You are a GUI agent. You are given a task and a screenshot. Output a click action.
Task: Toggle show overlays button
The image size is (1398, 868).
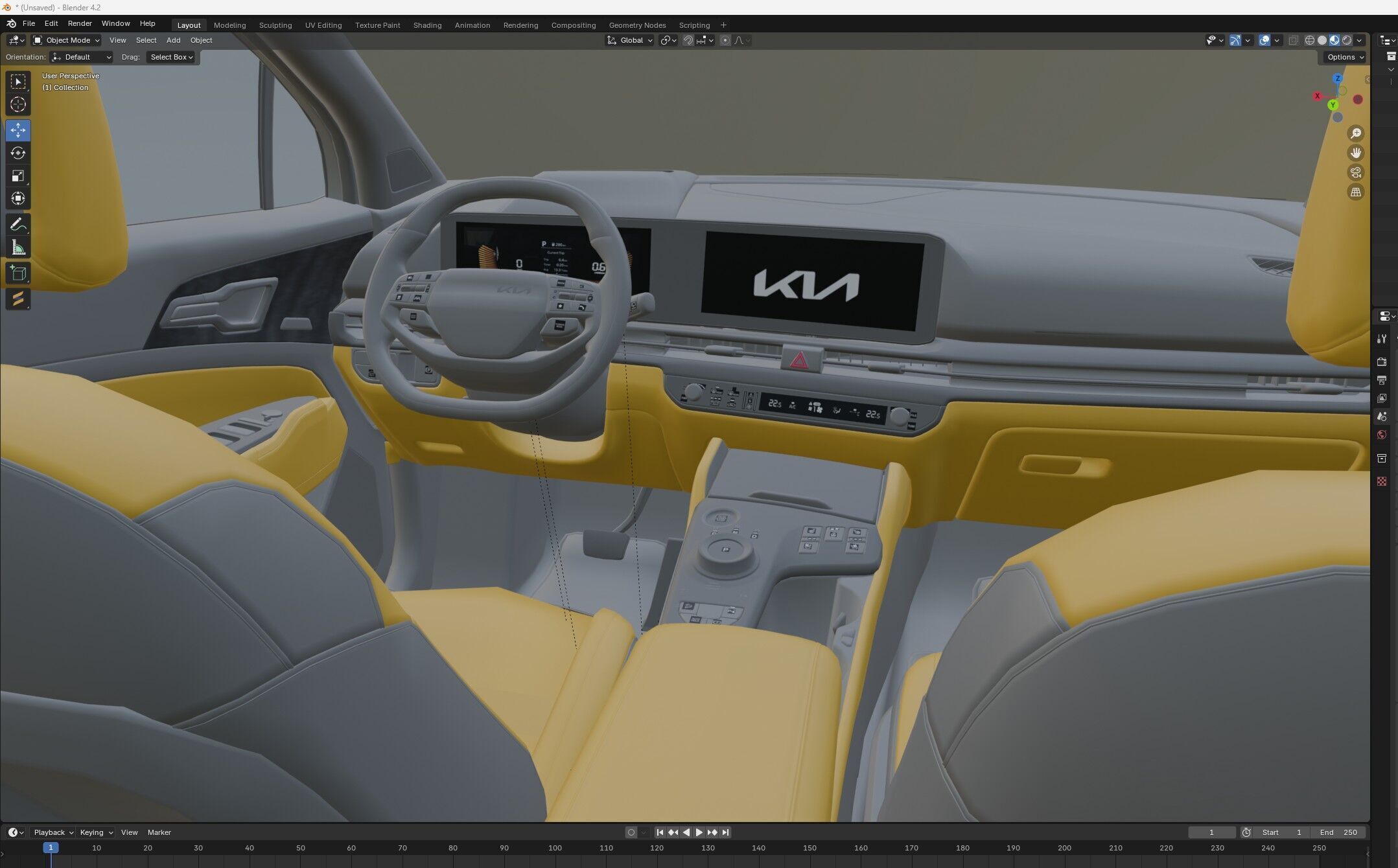tap(1264, 40)
